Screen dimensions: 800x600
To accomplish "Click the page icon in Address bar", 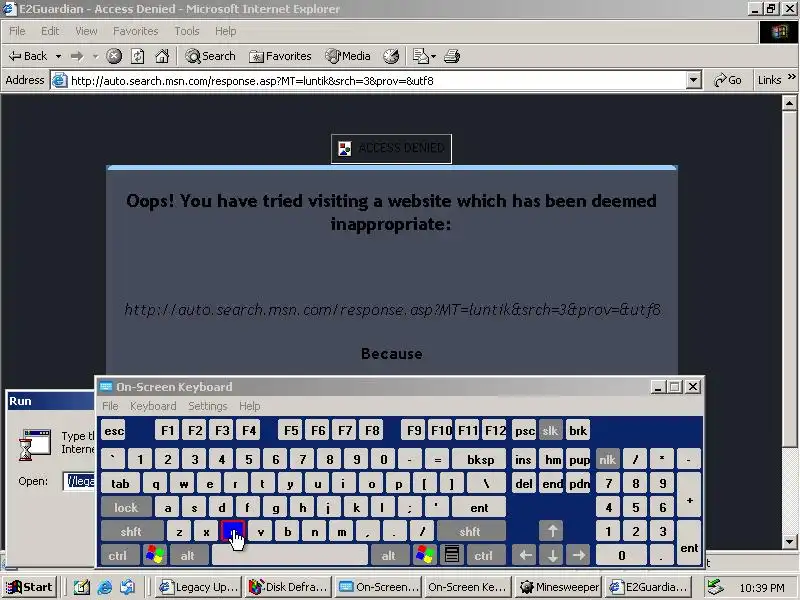I will [60, 81].
